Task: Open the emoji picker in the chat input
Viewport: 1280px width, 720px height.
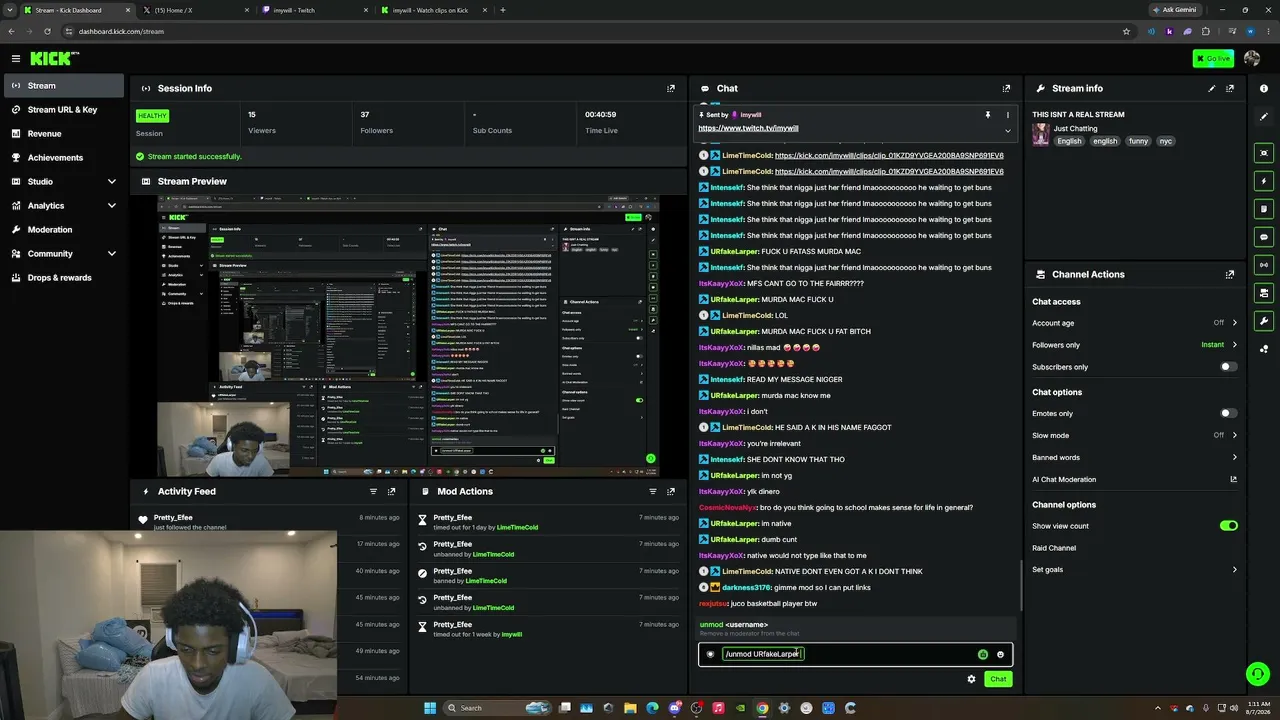Action: click(1000, 654)
